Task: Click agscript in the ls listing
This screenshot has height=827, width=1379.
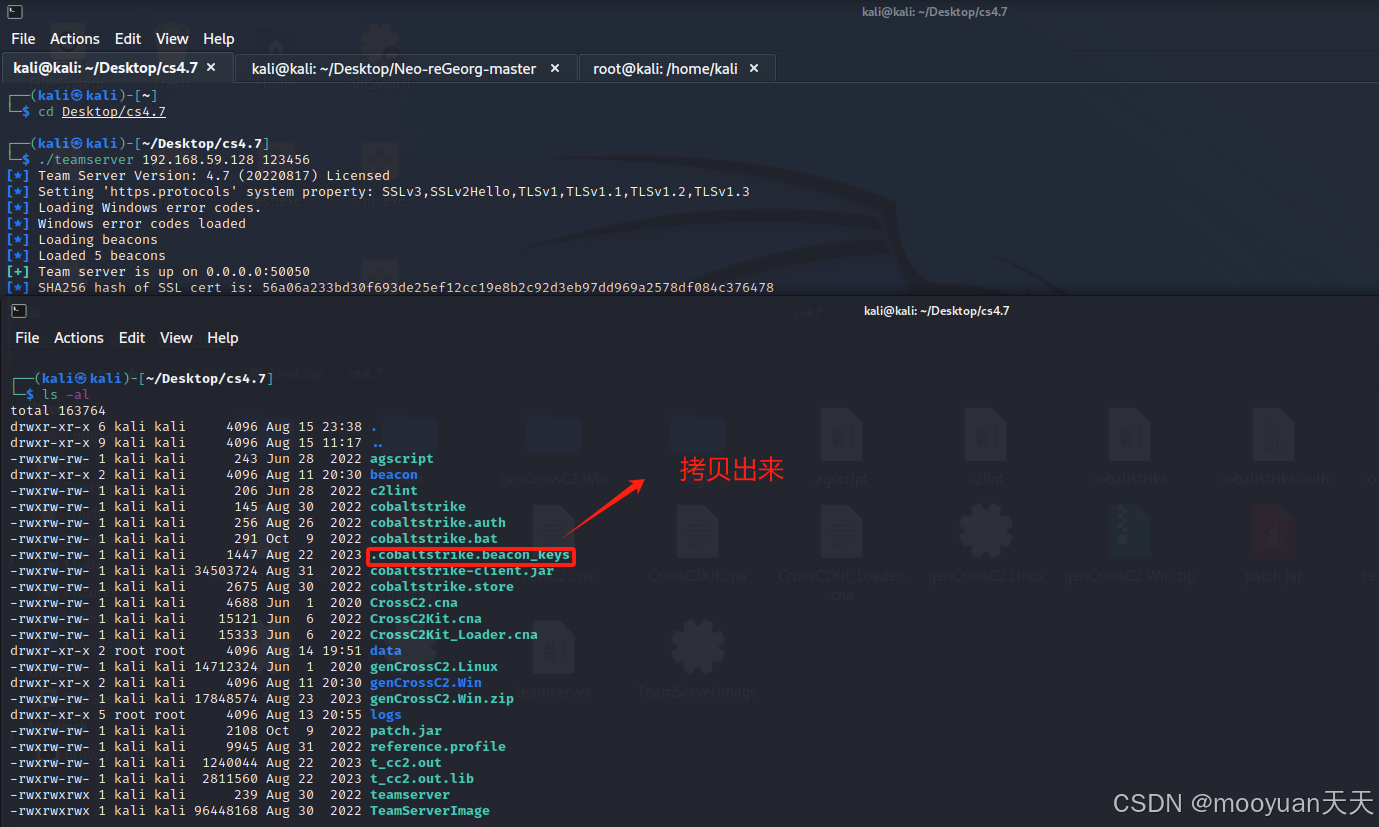Action: 402,459
